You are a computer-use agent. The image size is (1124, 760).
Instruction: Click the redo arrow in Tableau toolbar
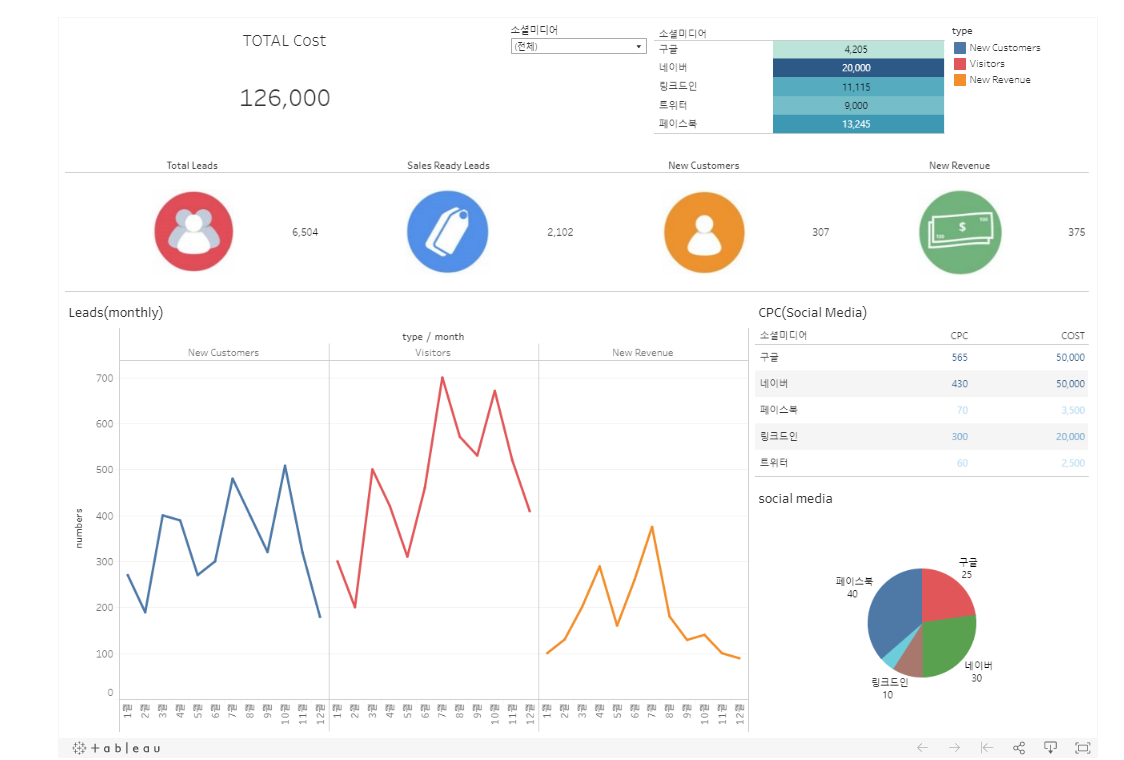coord(955,748)
